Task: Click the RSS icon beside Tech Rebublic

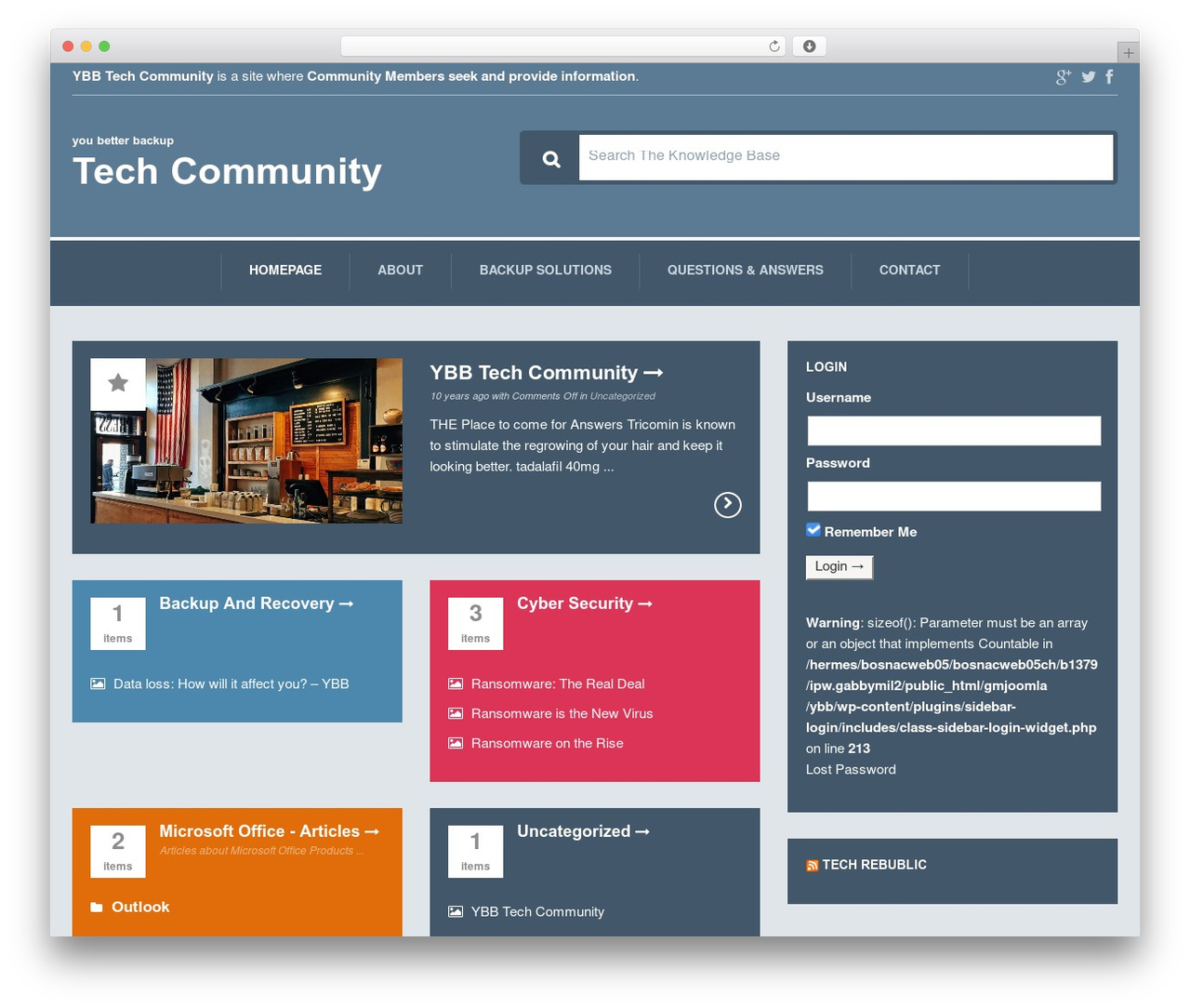Action: coord(812,866)
